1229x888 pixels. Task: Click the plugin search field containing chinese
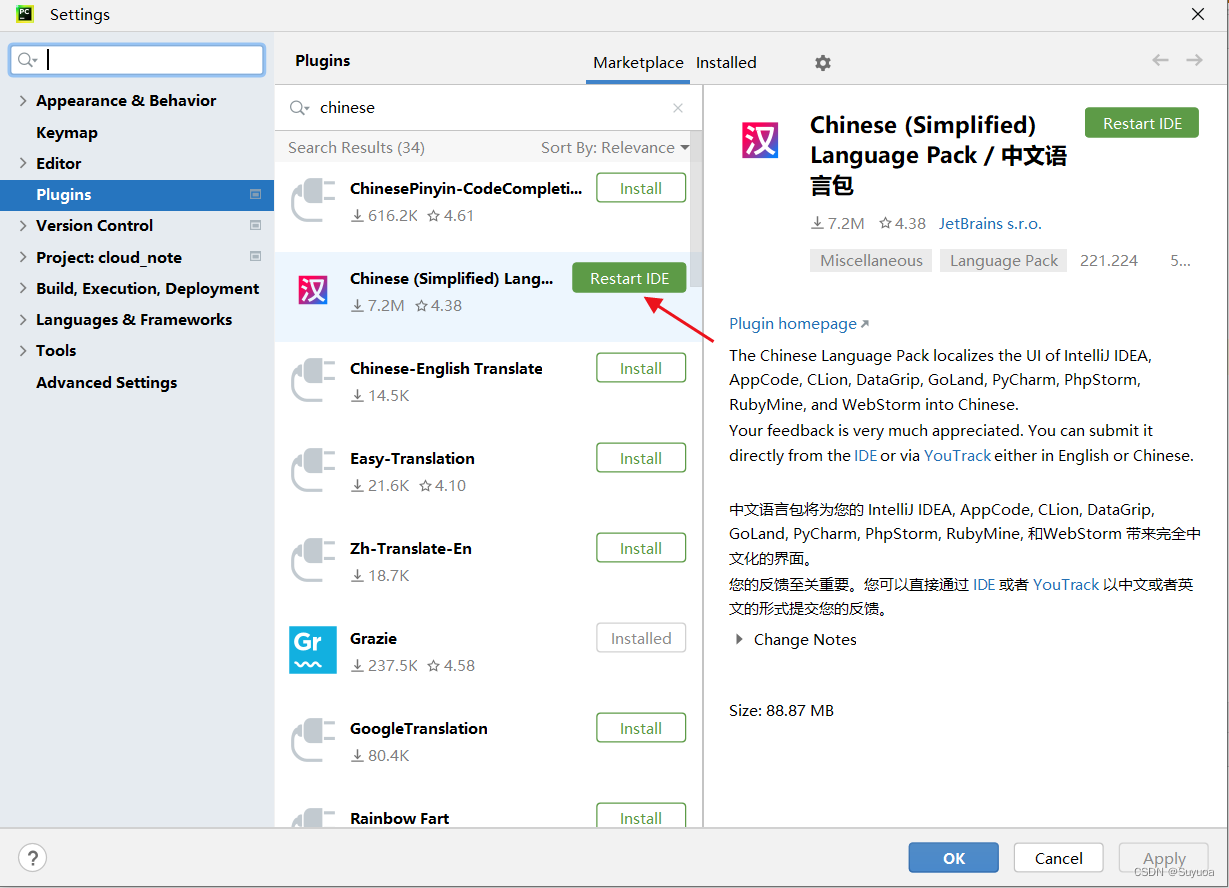(x=490, y=108)
